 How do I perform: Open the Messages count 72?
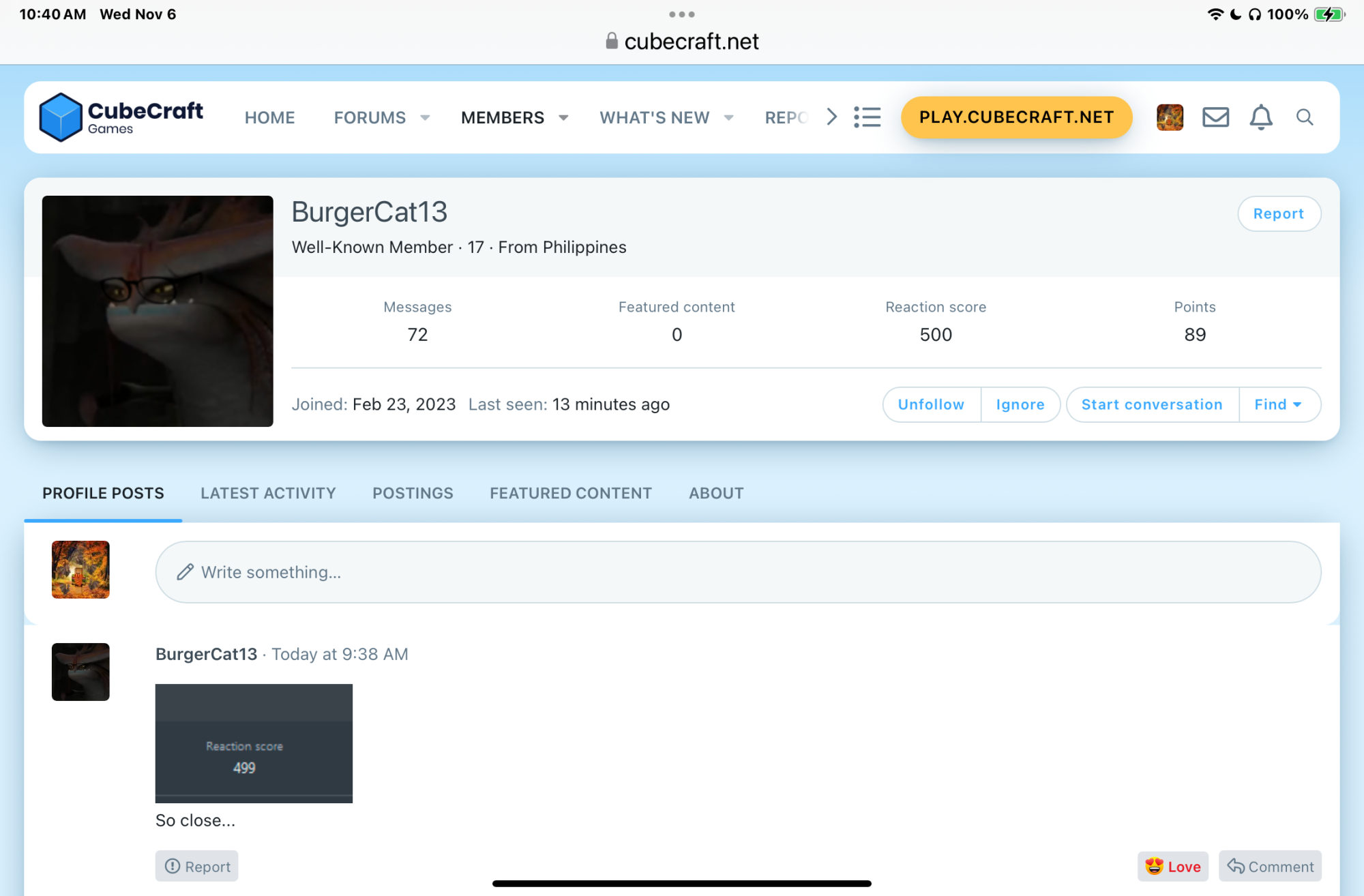(417, 334)
